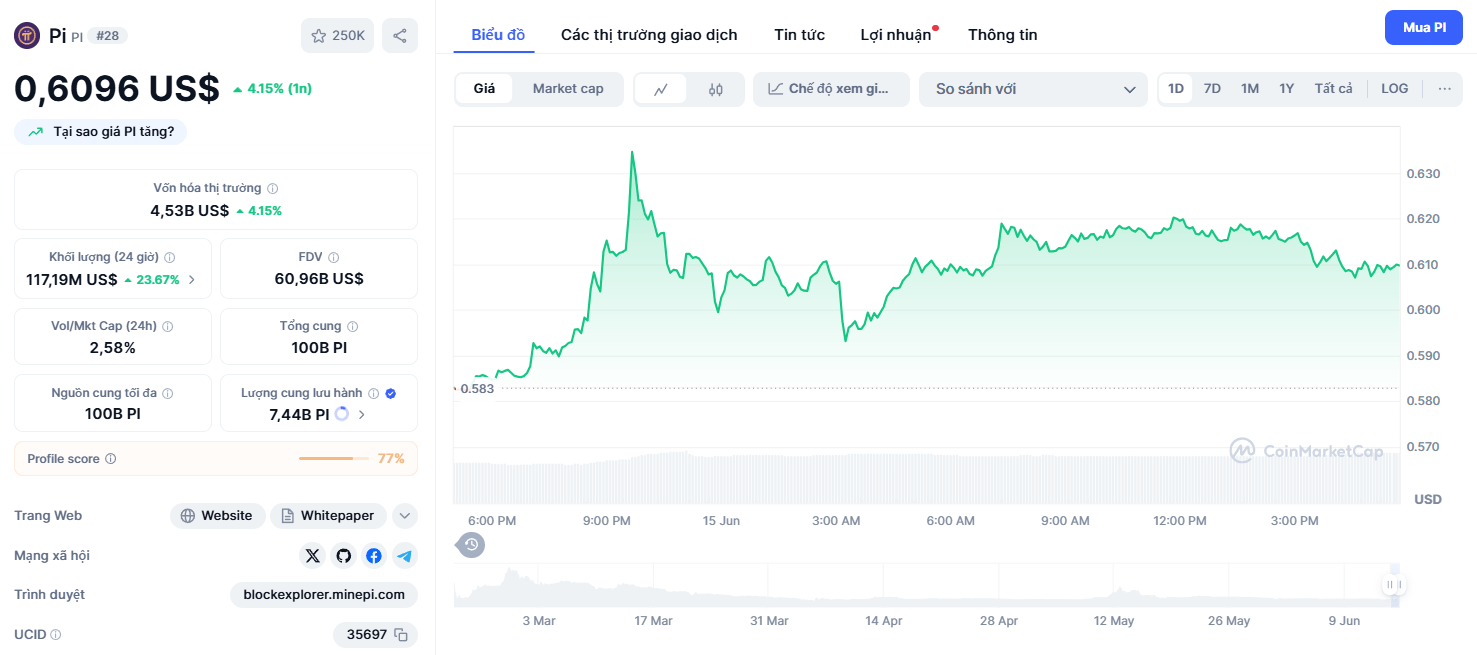Open the Lợi nhuận tab
The height and width of the screenshot is (655, 1477).
[x=896, y=35]
